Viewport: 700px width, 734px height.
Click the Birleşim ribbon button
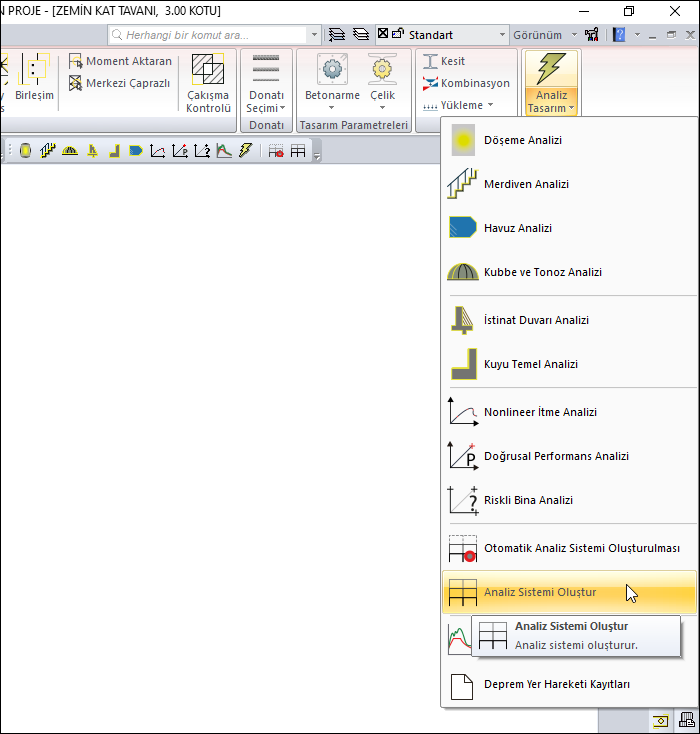coord(34,77)
